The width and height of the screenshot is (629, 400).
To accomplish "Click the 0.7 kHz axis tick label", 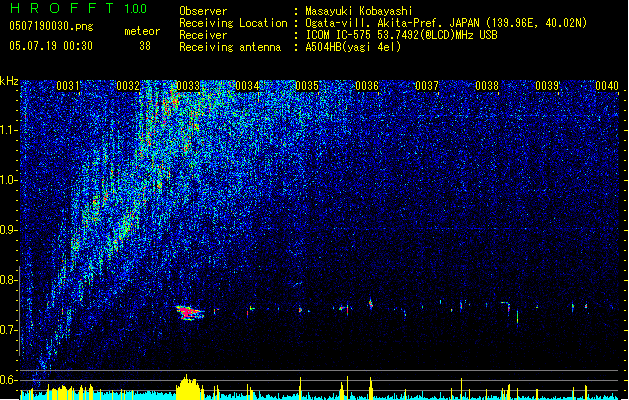I will pos(9,330).
